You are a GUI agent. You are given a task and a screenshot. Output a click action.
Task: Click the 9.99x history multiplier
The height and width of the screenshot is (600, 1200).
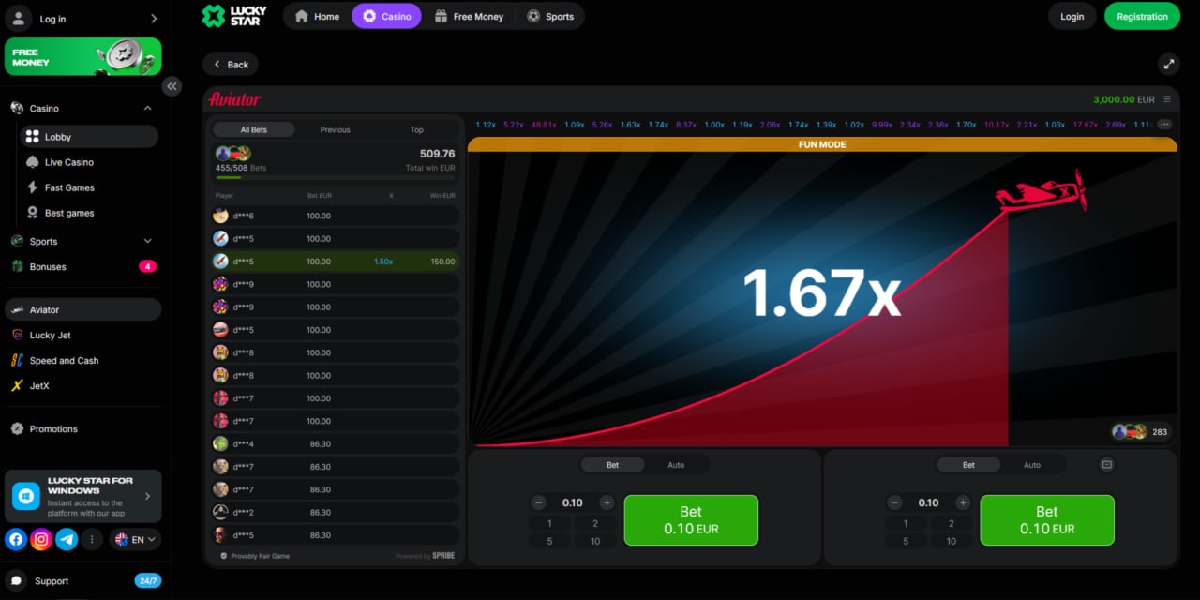tap(881, 125)
